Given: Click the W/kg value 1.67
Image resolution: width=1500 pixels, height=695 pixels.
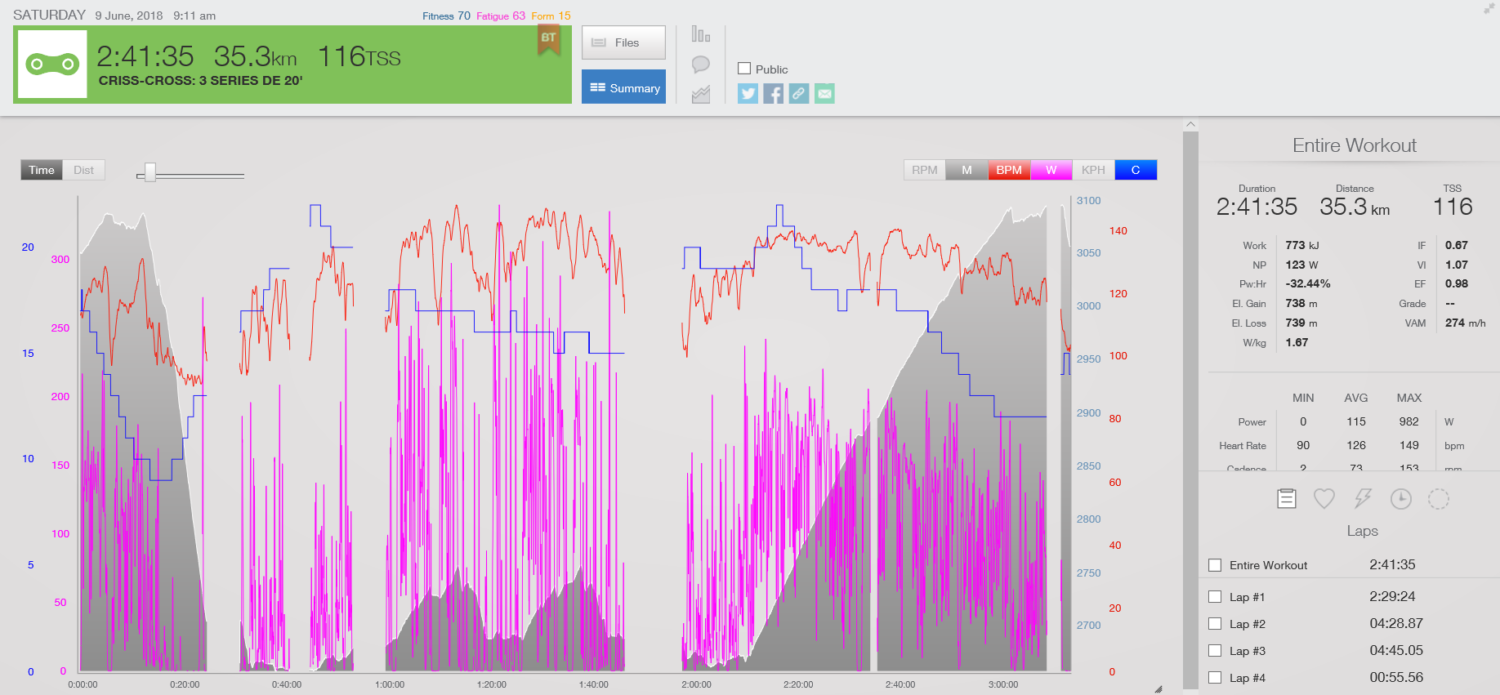Looking at the screenshot, I should click(1296, 343).
